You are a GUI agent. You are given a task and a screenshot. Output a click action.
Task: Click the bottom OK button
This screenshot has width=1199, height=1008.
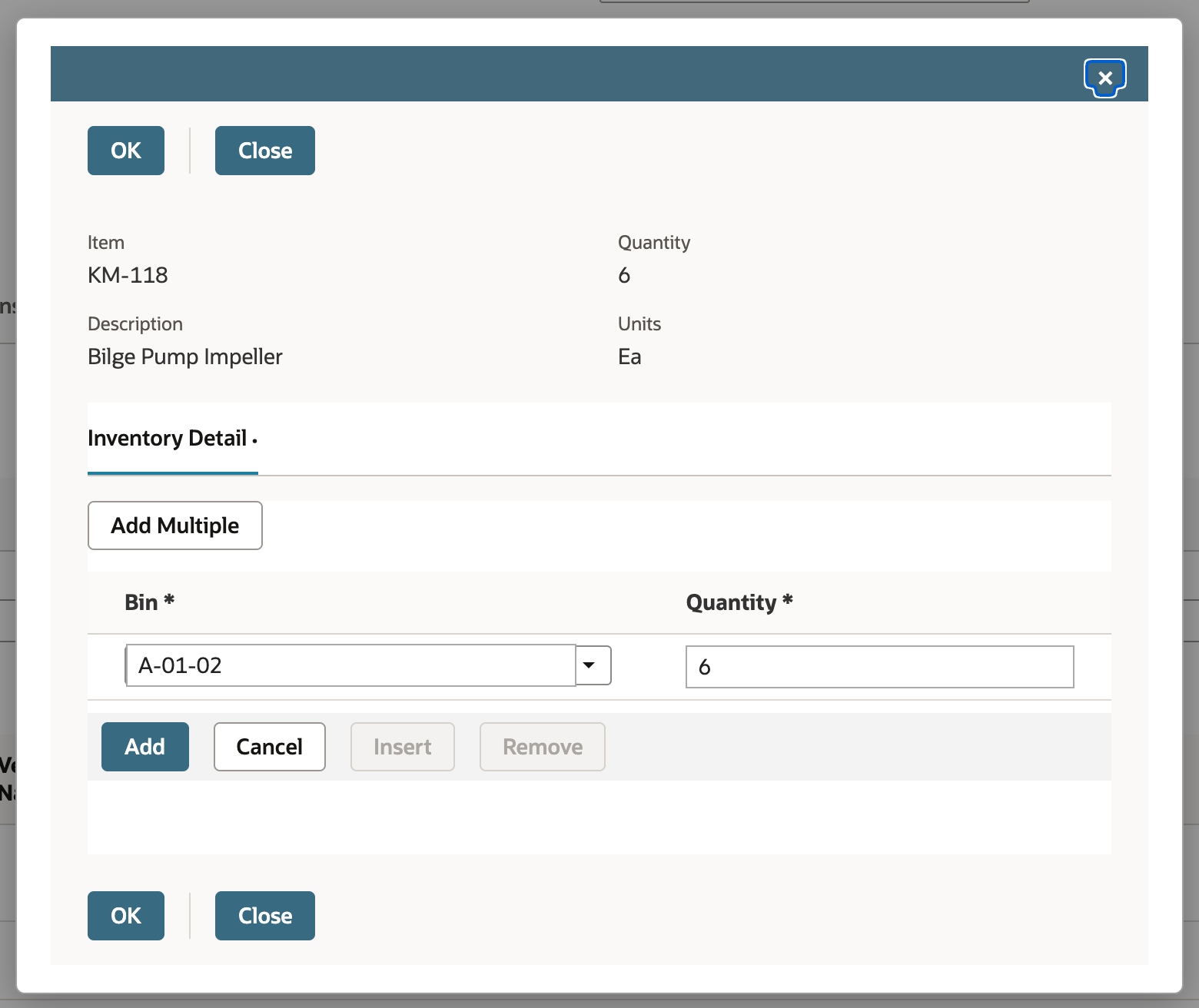[126, 916]
